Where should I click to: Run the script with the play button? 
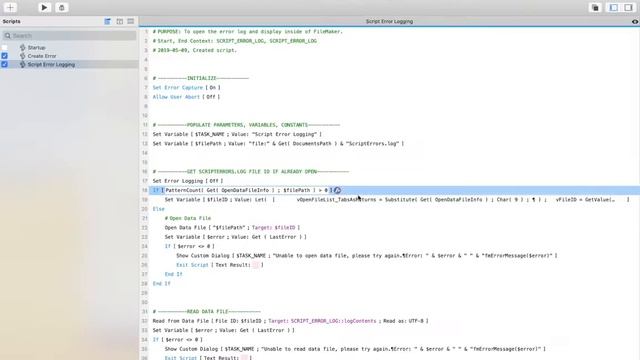pyautogui.click(x=44, y=7)
